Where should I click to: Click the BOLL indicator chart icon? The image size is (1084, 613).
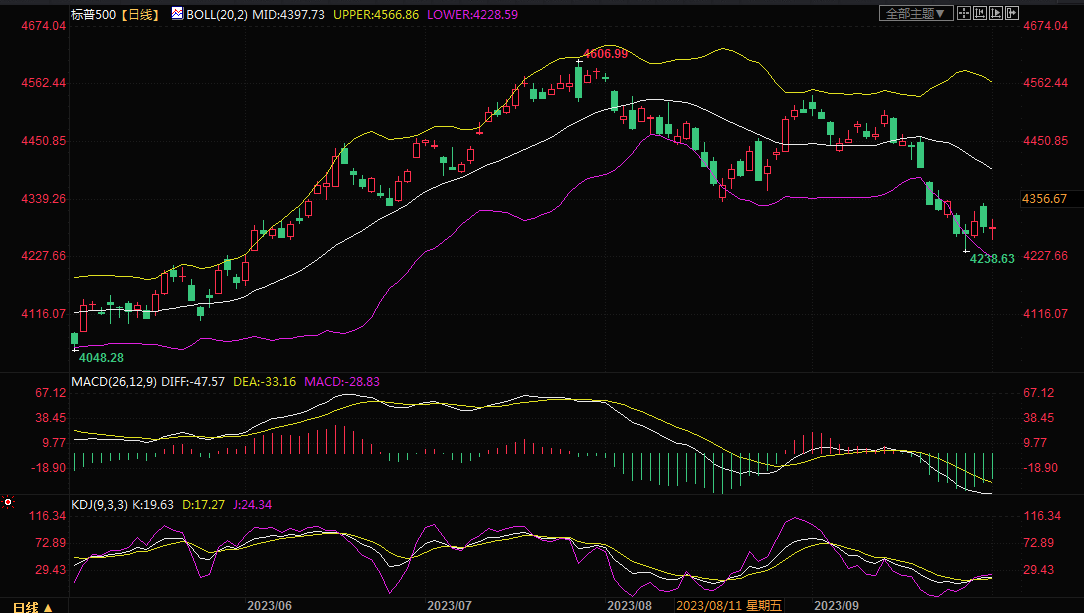coord(177,15)
